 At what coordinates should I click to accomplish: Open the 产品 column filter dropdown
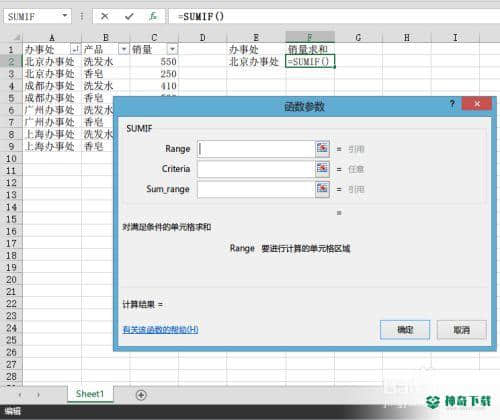pos(124,50)
